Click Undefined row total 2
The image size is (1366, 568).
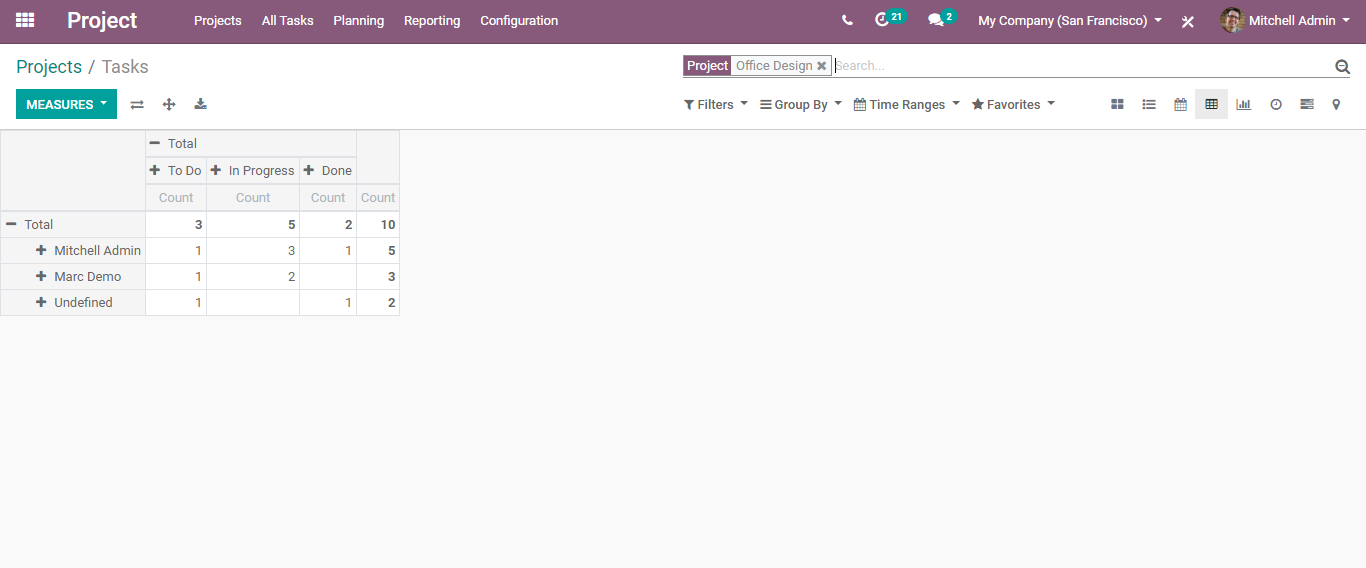tap(378, 302)
